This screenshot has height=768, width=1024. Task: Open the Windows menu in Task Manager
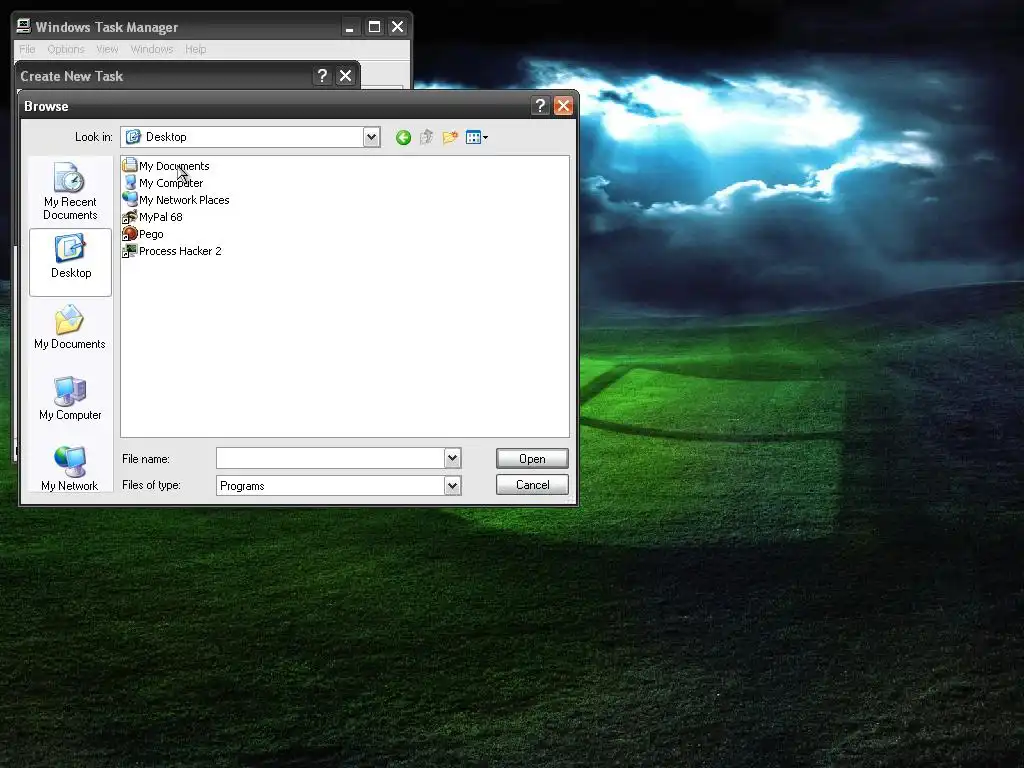tap(152, 49)
